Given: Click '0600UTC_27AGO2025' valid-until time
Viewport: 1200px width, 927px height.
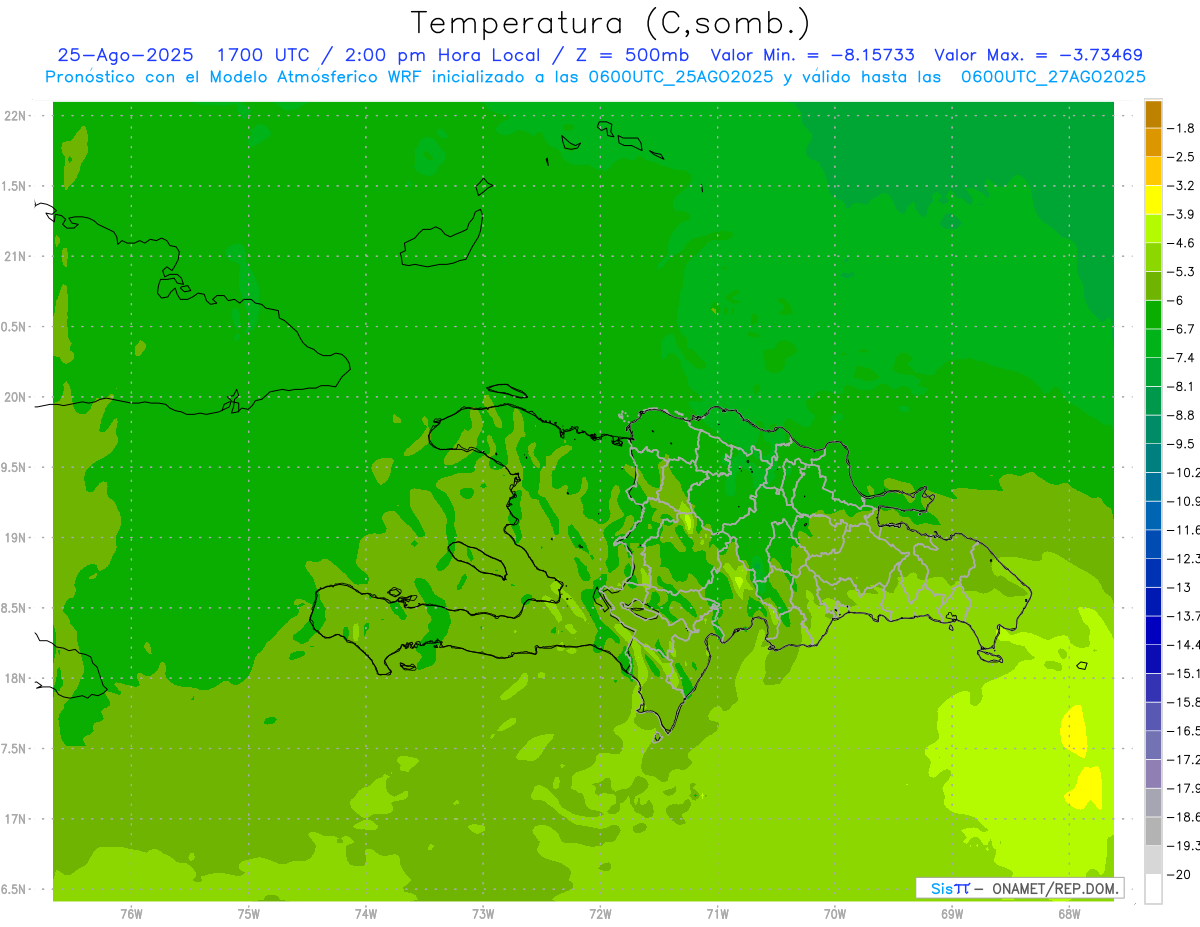Looking at the screenshot, I should point(1054,77).
